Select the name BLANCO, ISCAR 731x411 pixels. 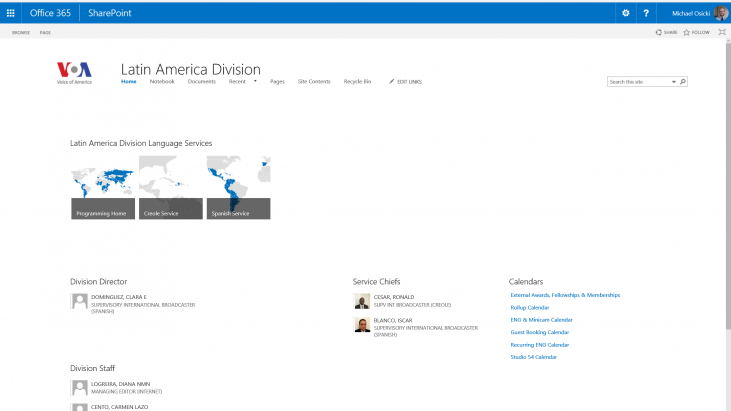tap(393, 321)
